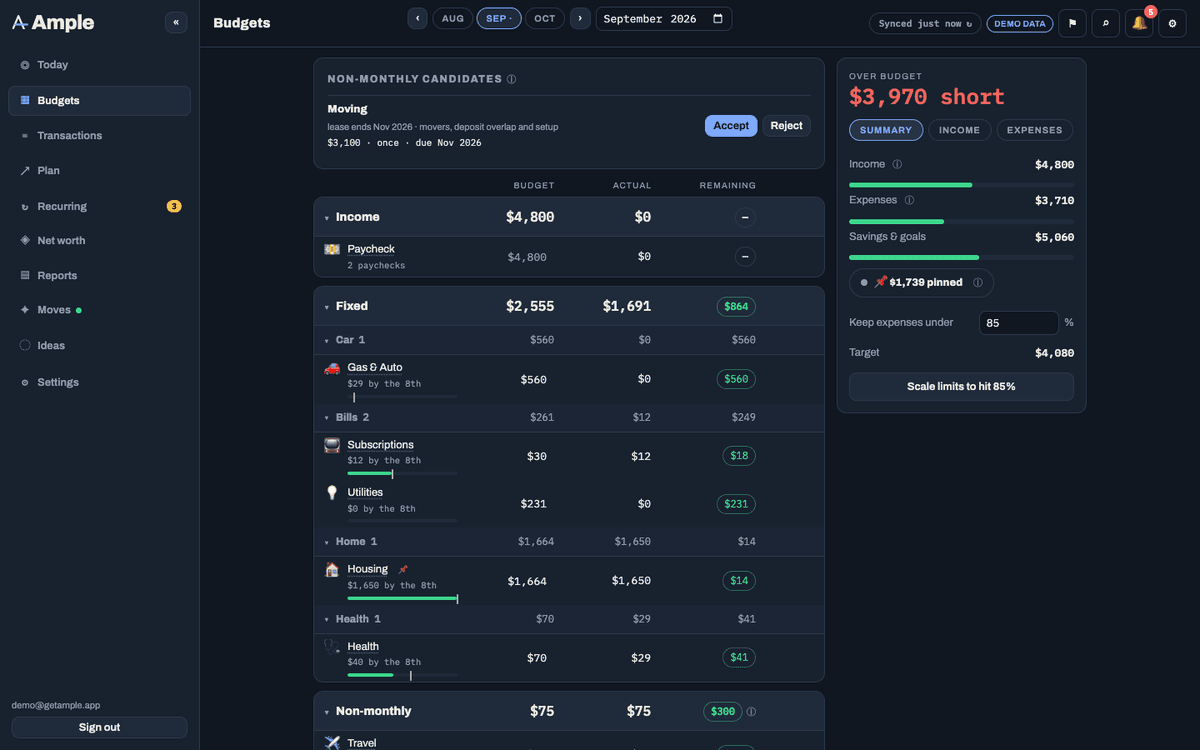Select the AUG month pill
The image size is (1200, 750).
coord(453,19)
